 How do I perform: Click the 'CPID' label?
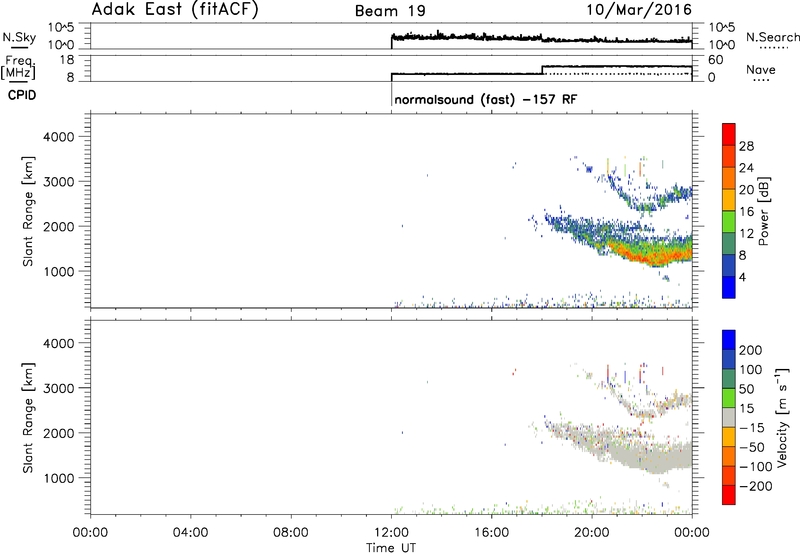(x=22, y=95)
